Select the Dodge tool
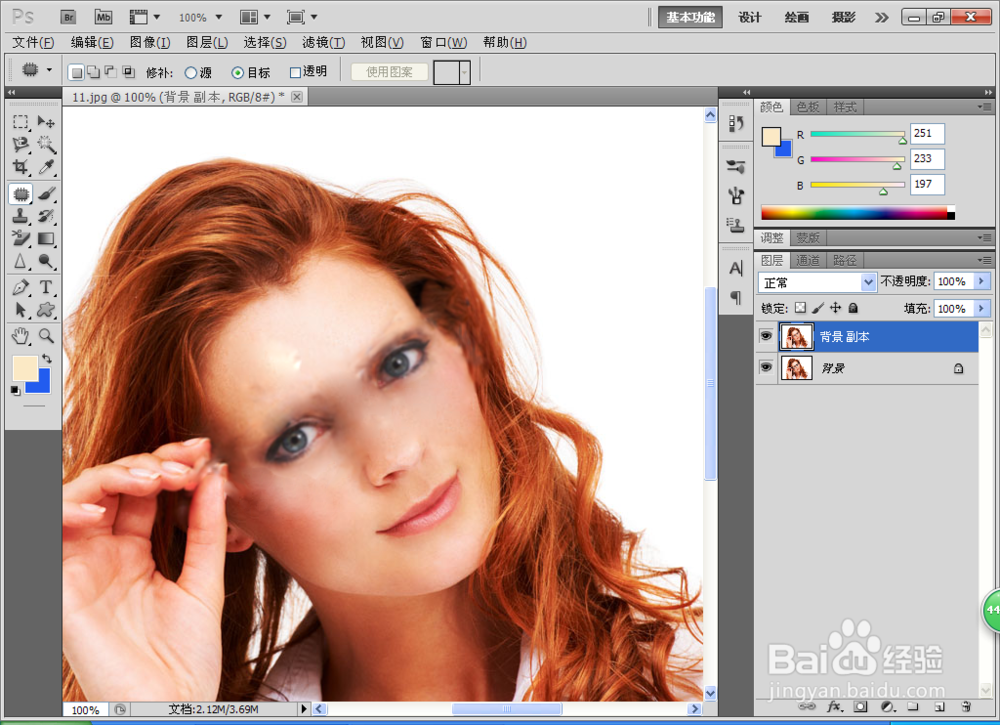 tap(46, 261)
